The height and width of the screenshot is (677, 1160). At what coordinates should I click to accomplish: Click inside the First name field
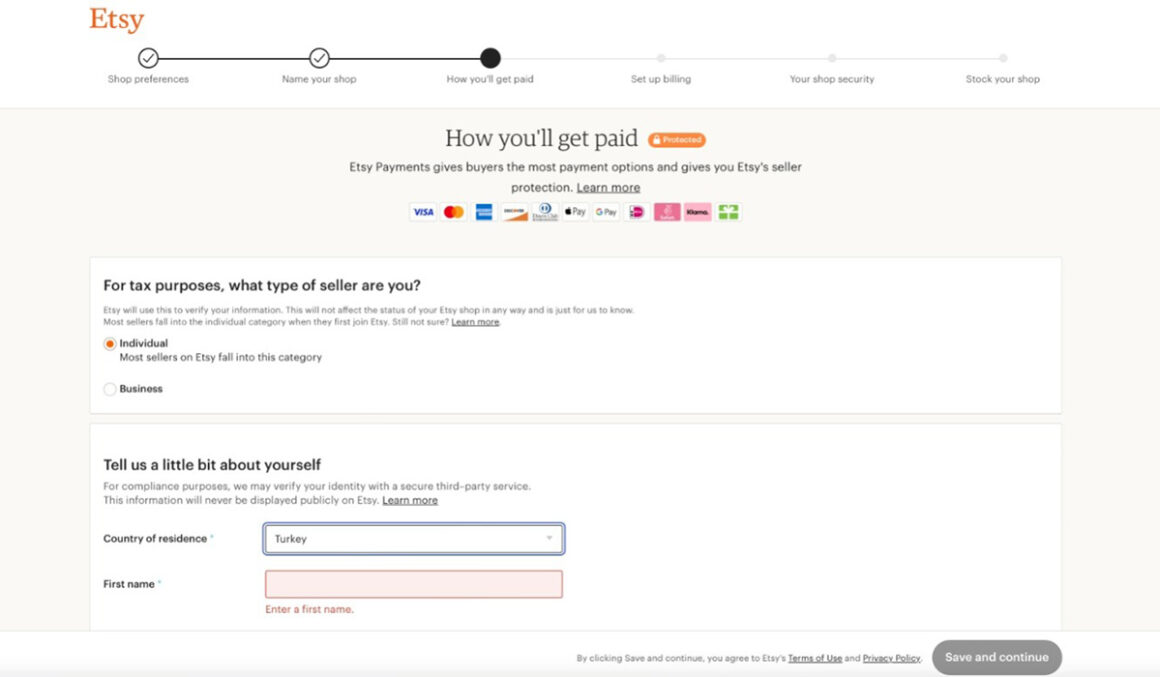pos(413,584)
